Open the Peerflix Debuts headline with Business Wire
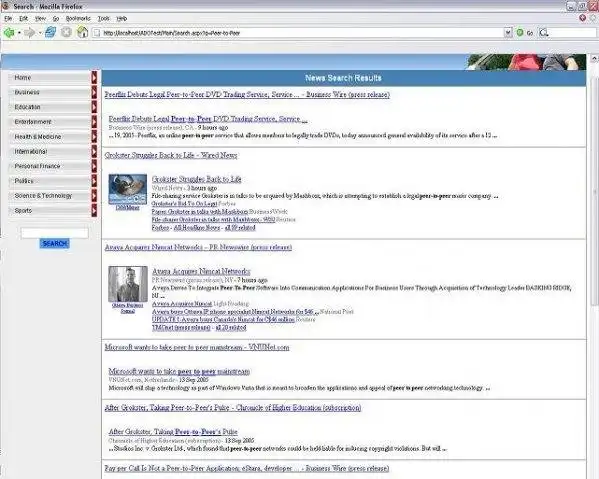The image size is (599, 479). point(247,94)
